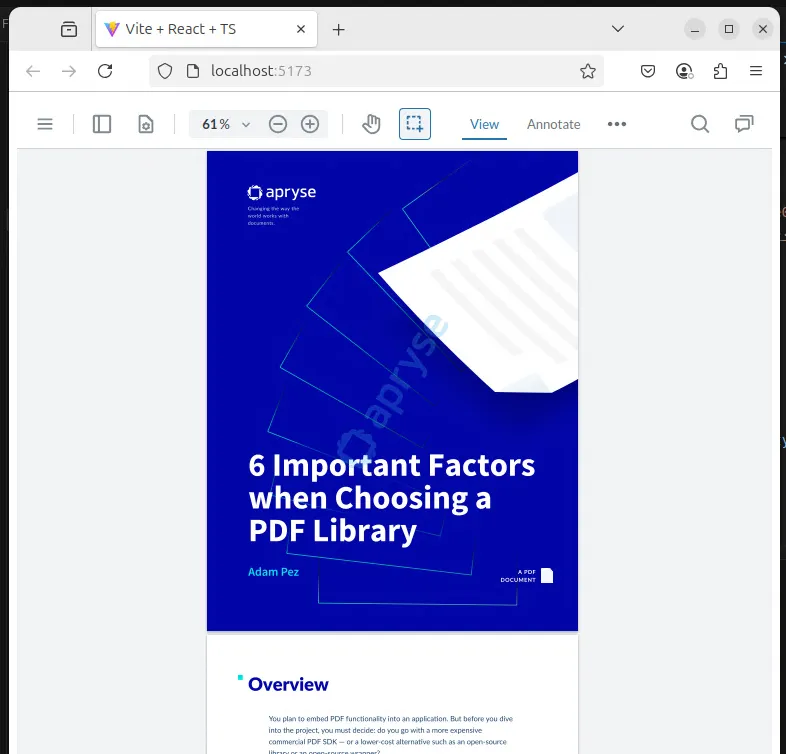Open view controls page settings
The image size is (786, 754).
coord(146,124)
